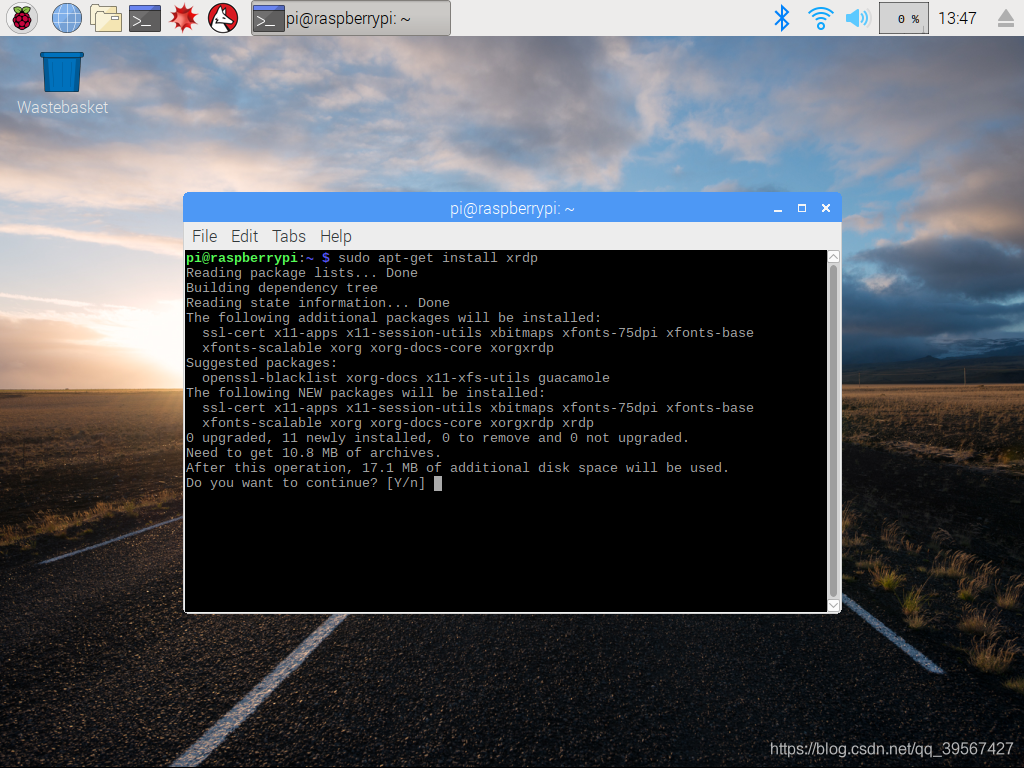Viewport: 1024px width, 768px height.
Task: Open the File Manager folder icon
Action: (106, 18)
